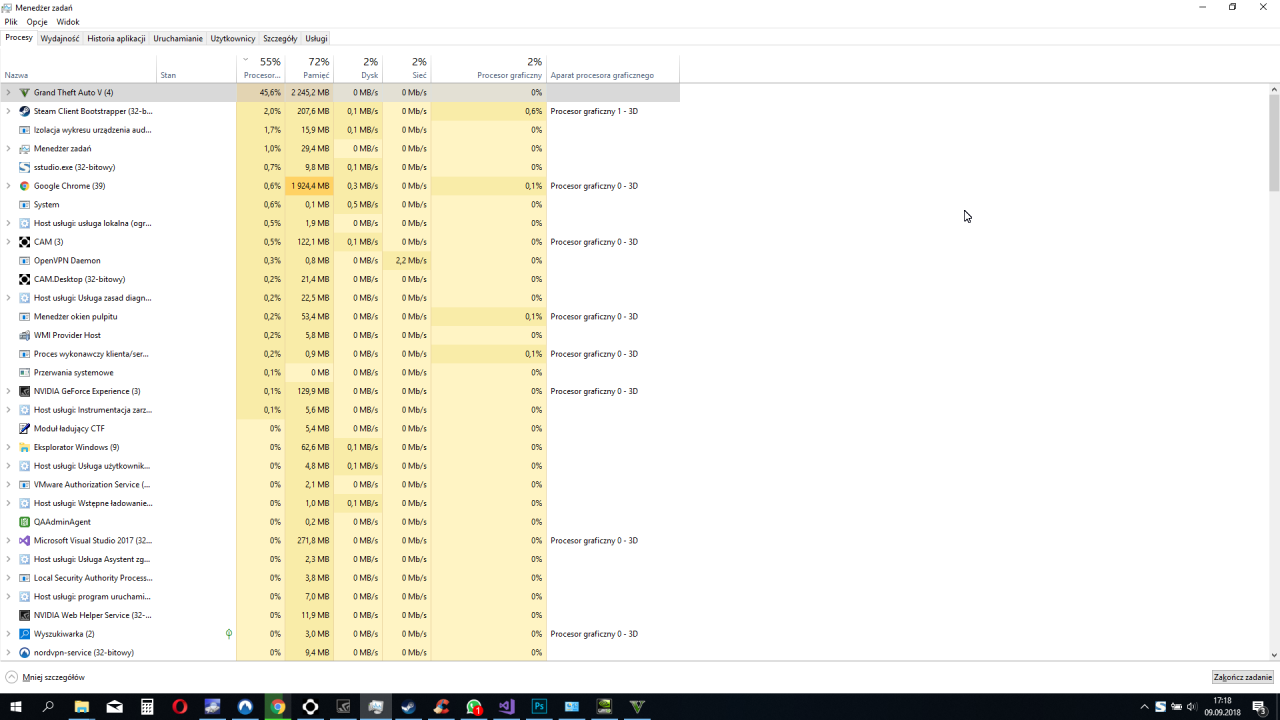Click the 1 924,4 MB memory cell
1280x720 pixels.
[309, 186]
